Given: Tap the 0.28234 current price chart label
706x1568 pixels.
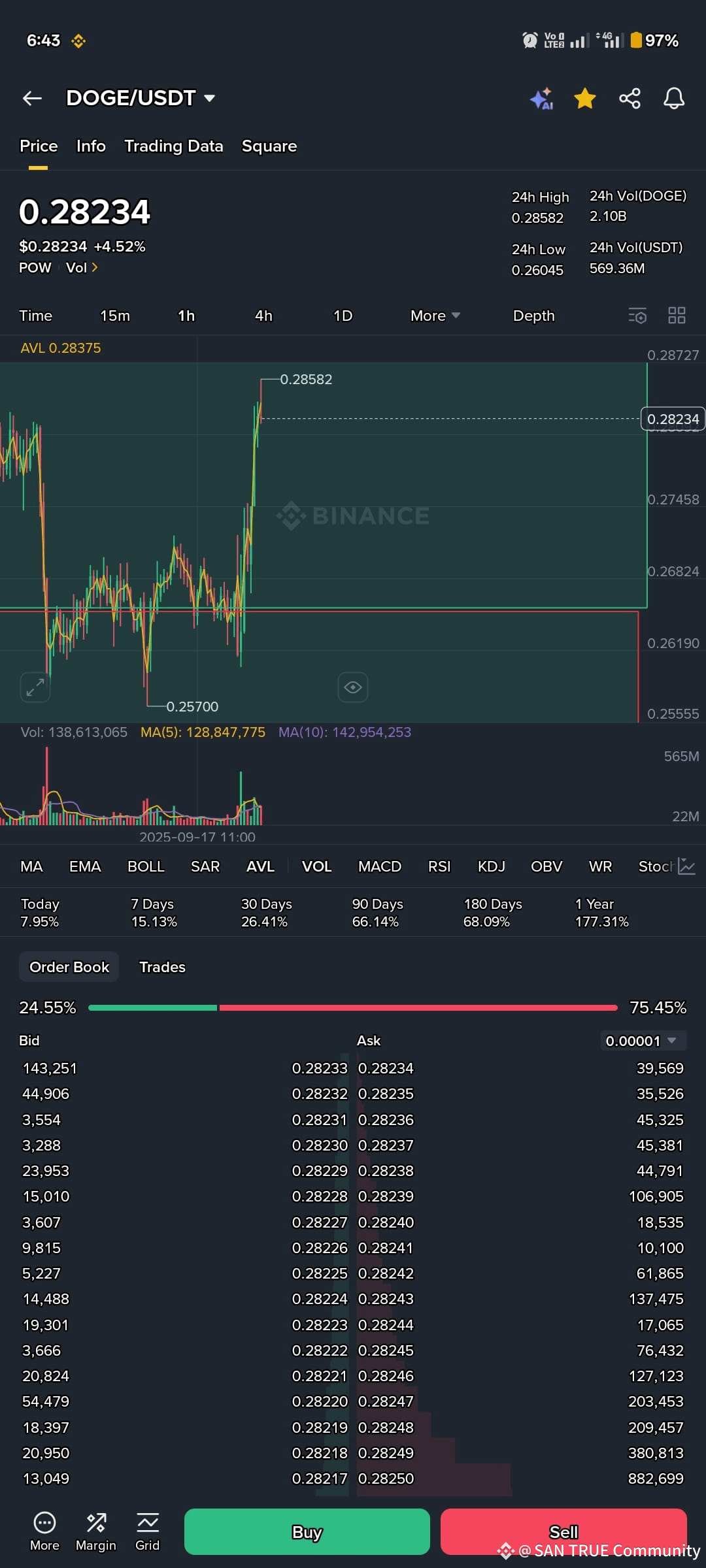Looking at the screenshot, I should pyautogui.click(x=673, y=419).
